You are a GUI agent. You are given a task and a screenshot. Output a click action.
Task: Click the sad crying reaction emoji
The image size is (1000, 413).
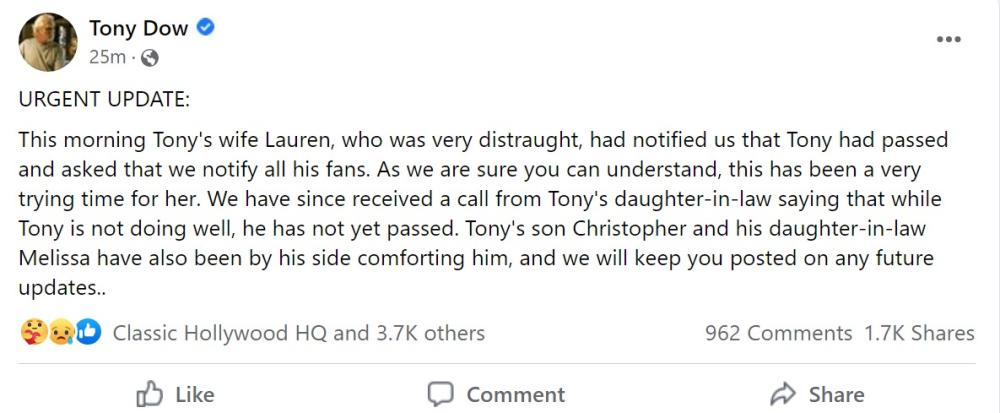[x=60, y=333]
